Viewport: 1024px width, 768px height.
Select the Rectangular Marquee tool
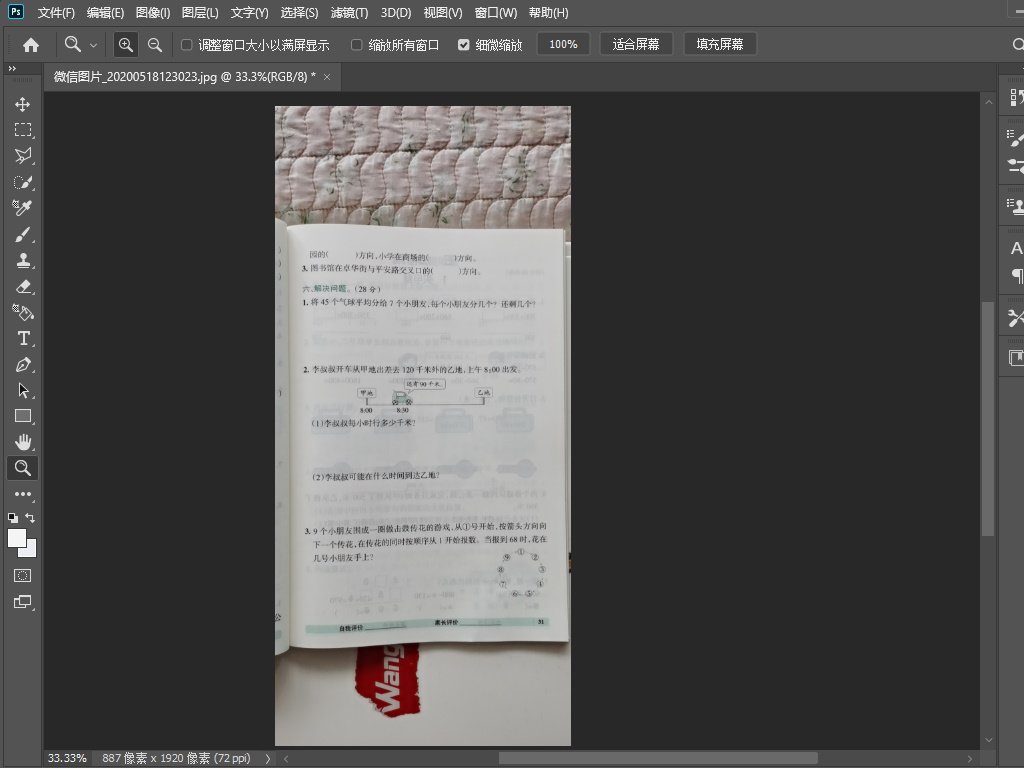tap(22, 129)
